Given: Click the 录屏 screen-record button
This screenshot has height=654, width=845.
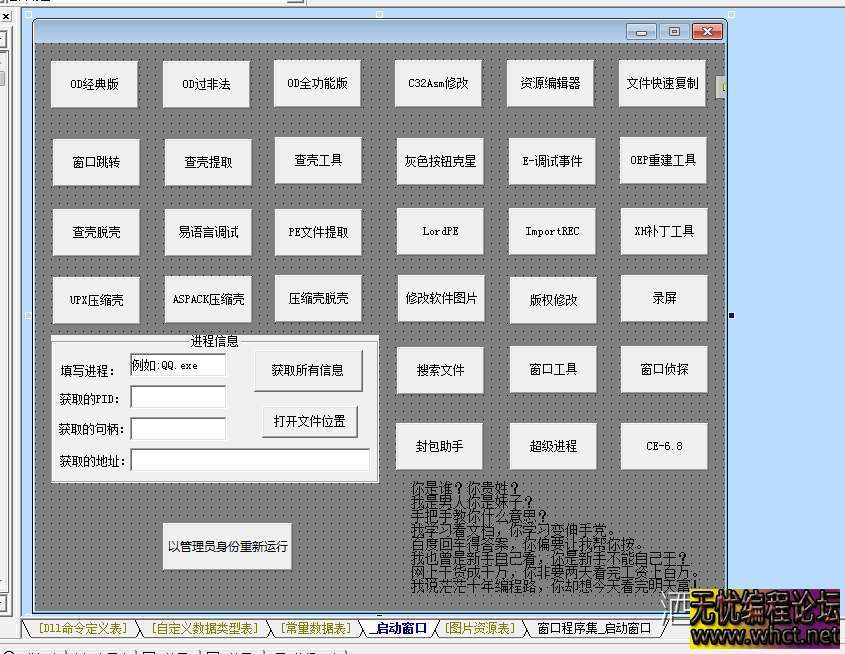Looking at the screenshot, I should (663, 299).
